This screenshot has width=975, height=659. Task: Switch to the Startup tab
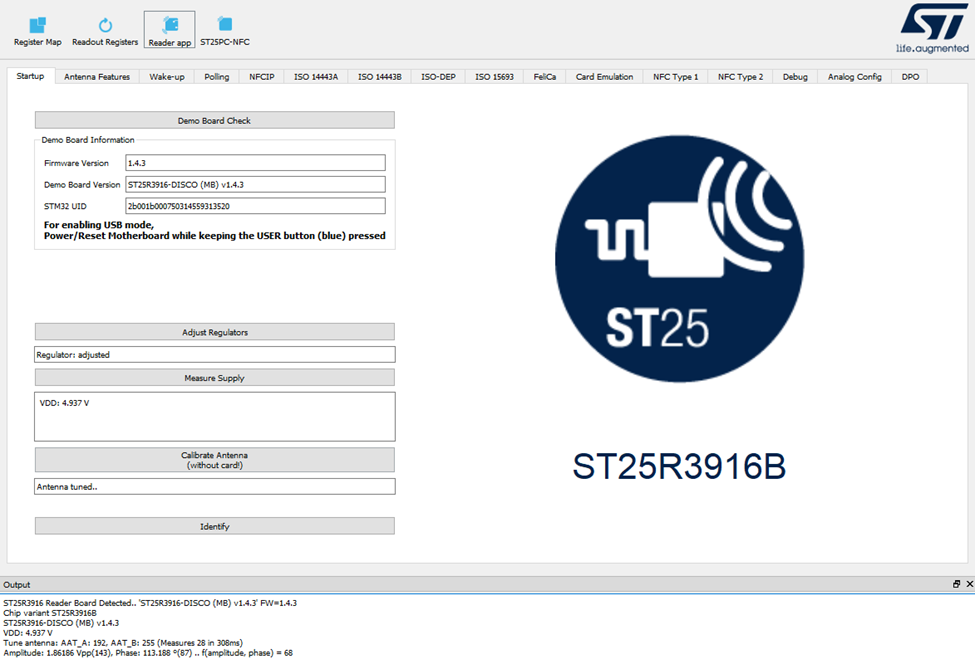[30, 76]
